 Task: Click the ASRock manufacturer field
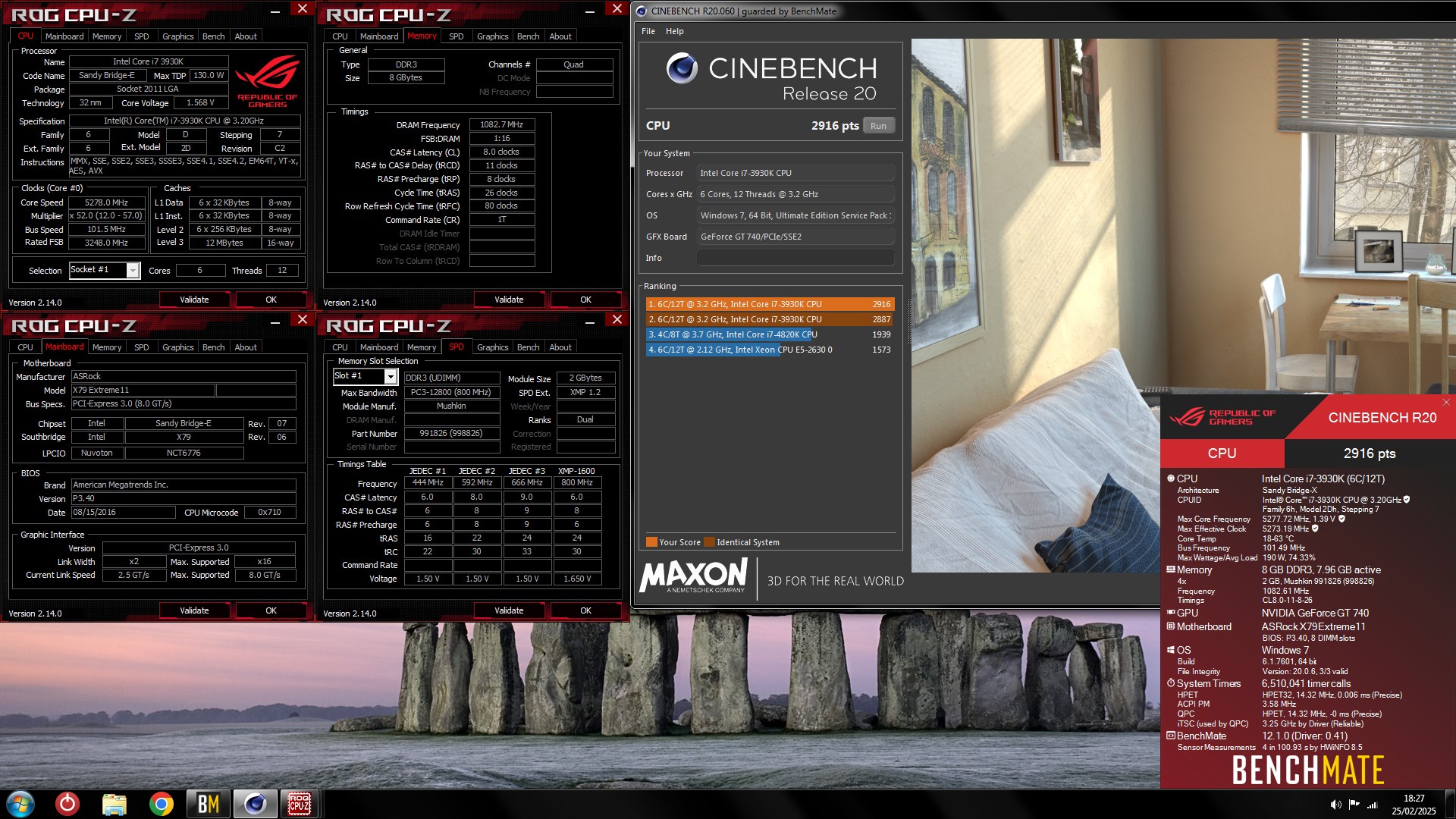184,376
